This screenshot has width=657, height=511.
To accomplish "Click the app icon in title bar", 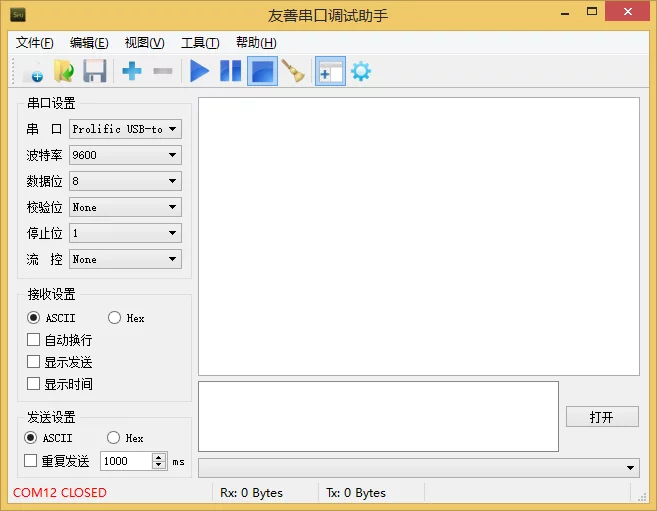I will click(x=18, y=15).
